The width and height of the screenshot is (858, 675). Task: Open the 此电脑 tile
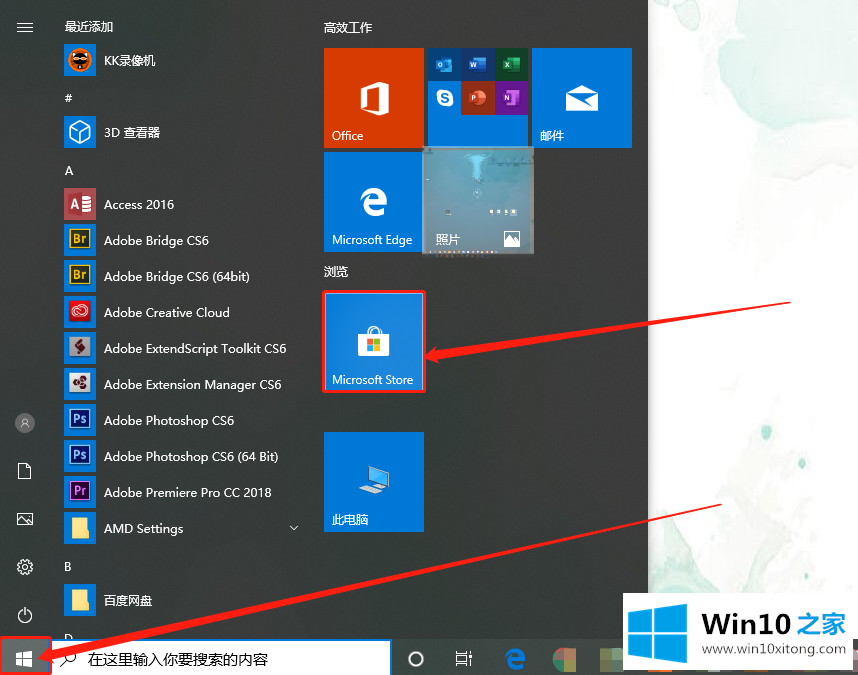374,482
